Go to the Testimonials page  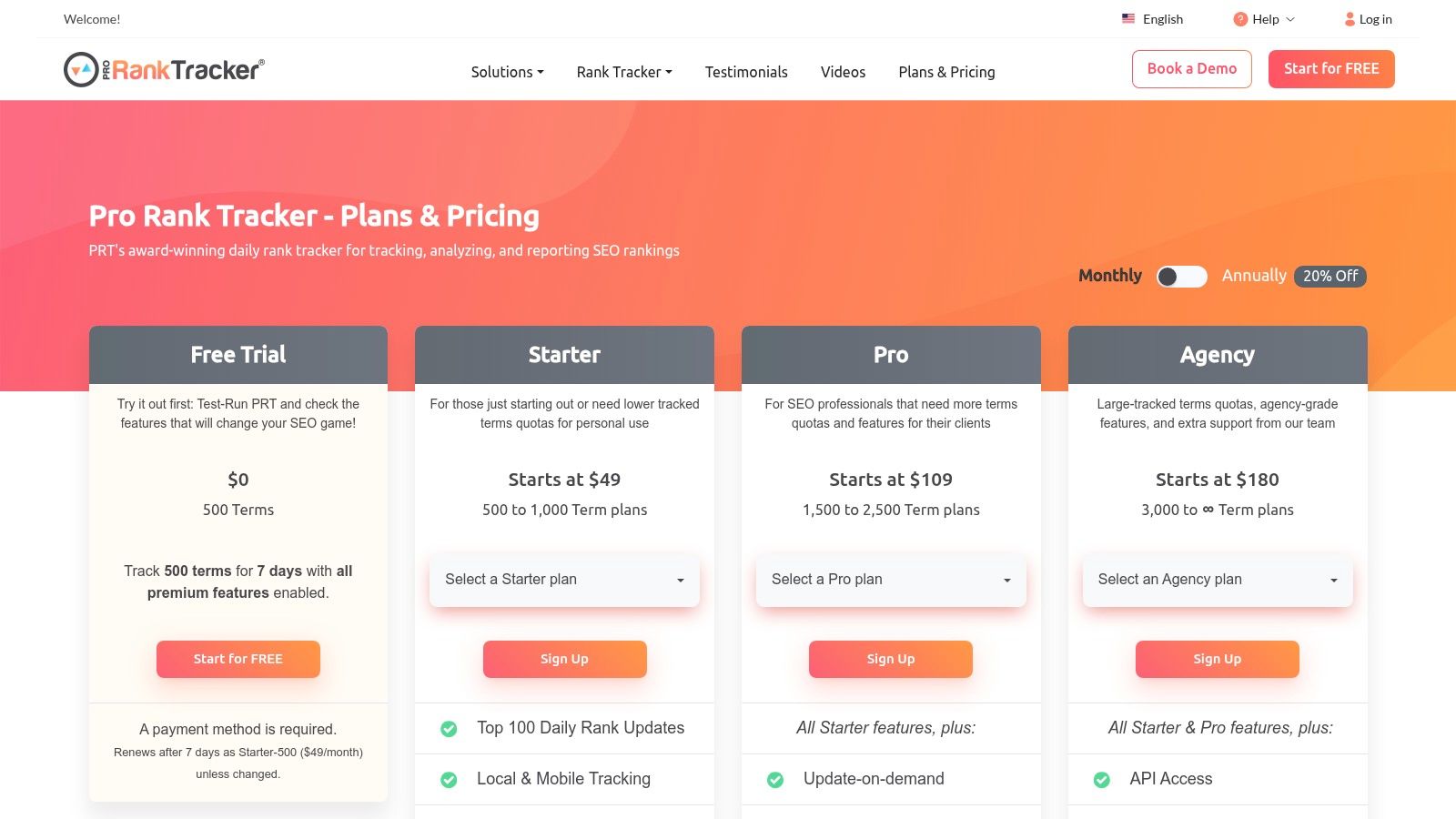coord(746,72)
